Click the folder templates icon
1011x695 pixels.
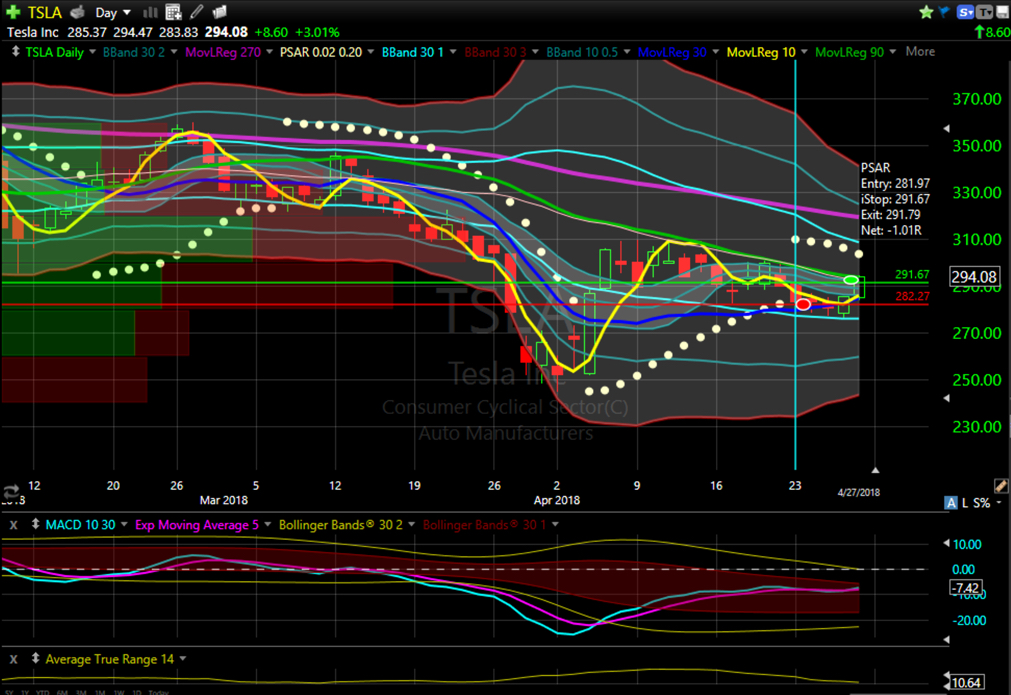[x=220, y=12]
